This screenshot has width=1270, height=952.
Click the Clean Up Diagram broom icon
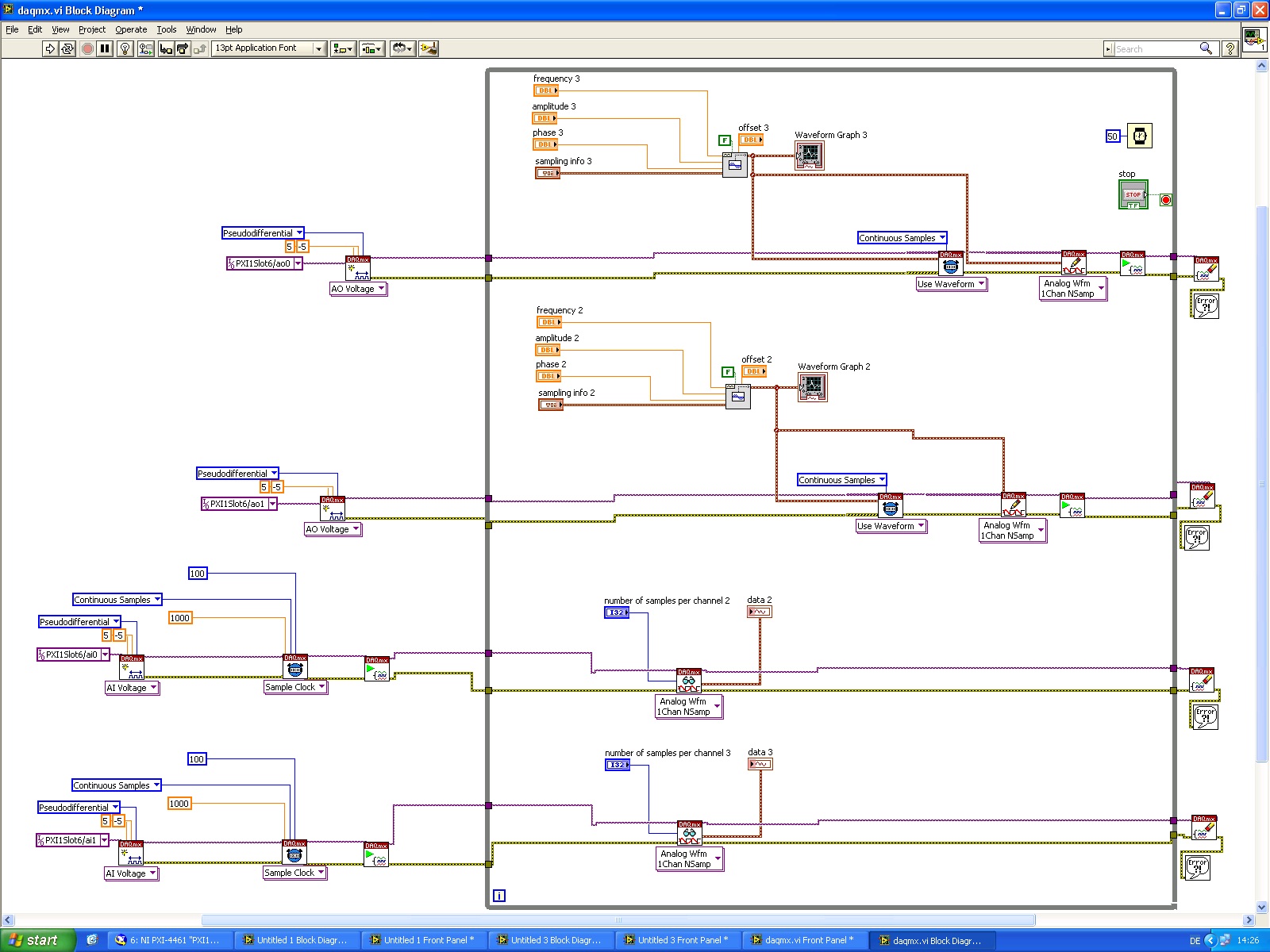[429, 48]
